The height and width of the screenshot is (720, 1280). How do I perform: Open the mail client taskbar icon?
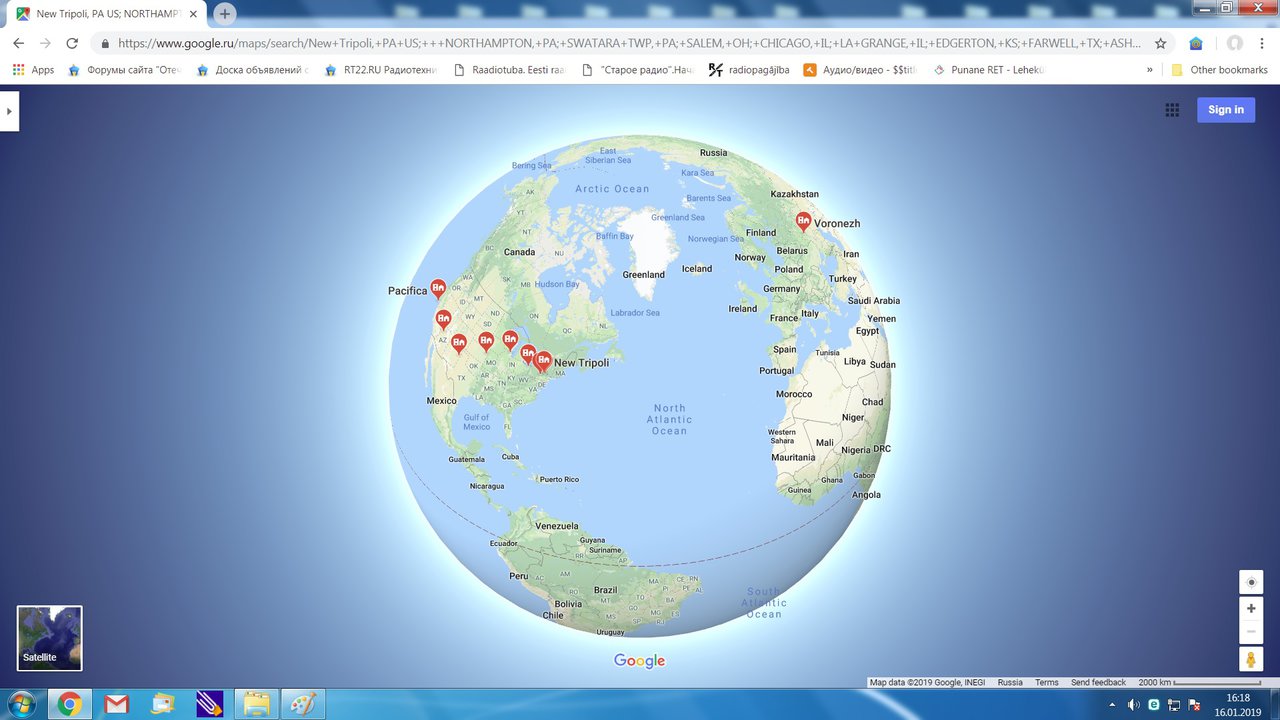tap(163, 704)
